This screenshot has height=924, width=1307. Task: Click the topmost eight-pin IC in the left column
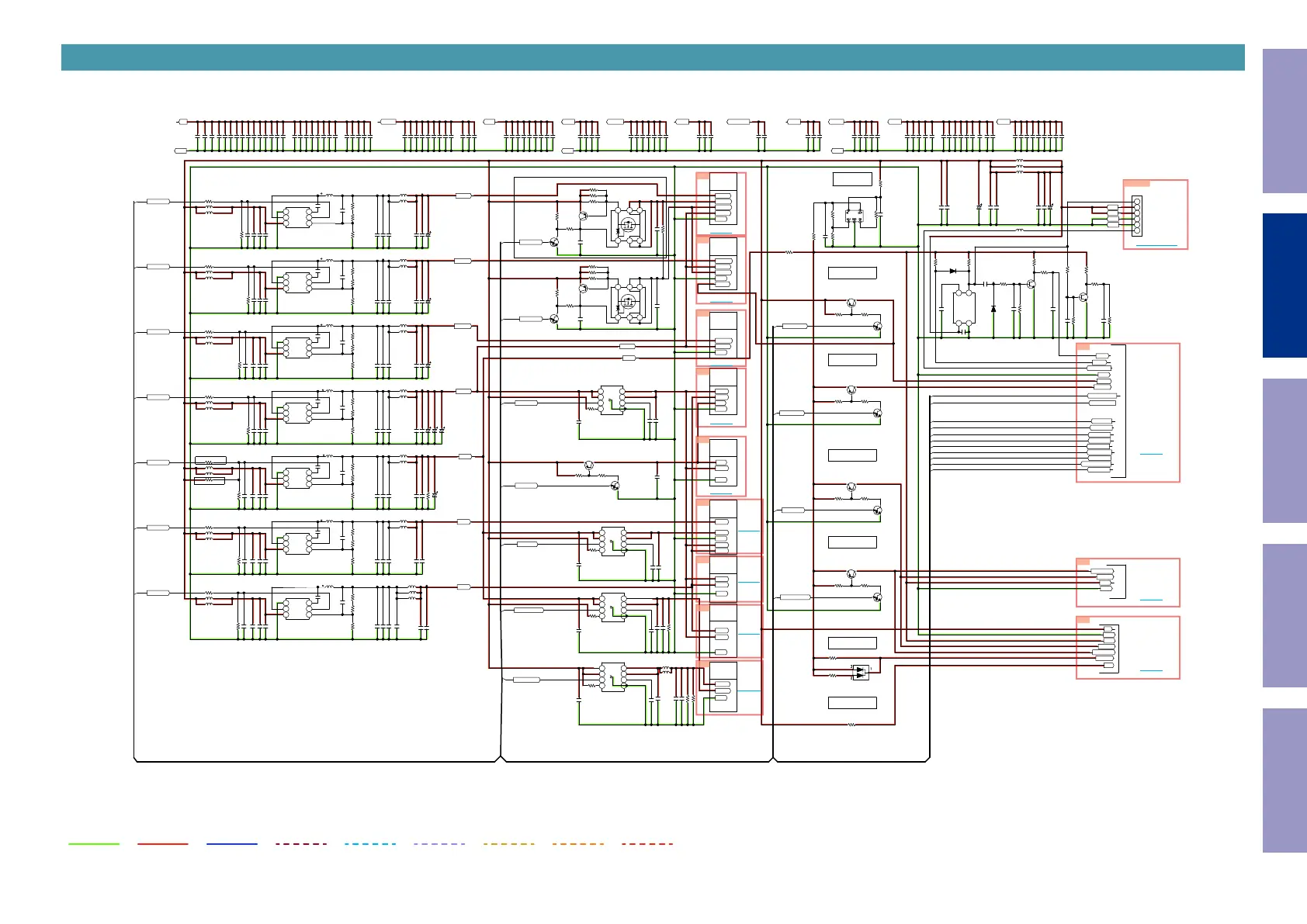pyautogui.click(x=297, y=217)
